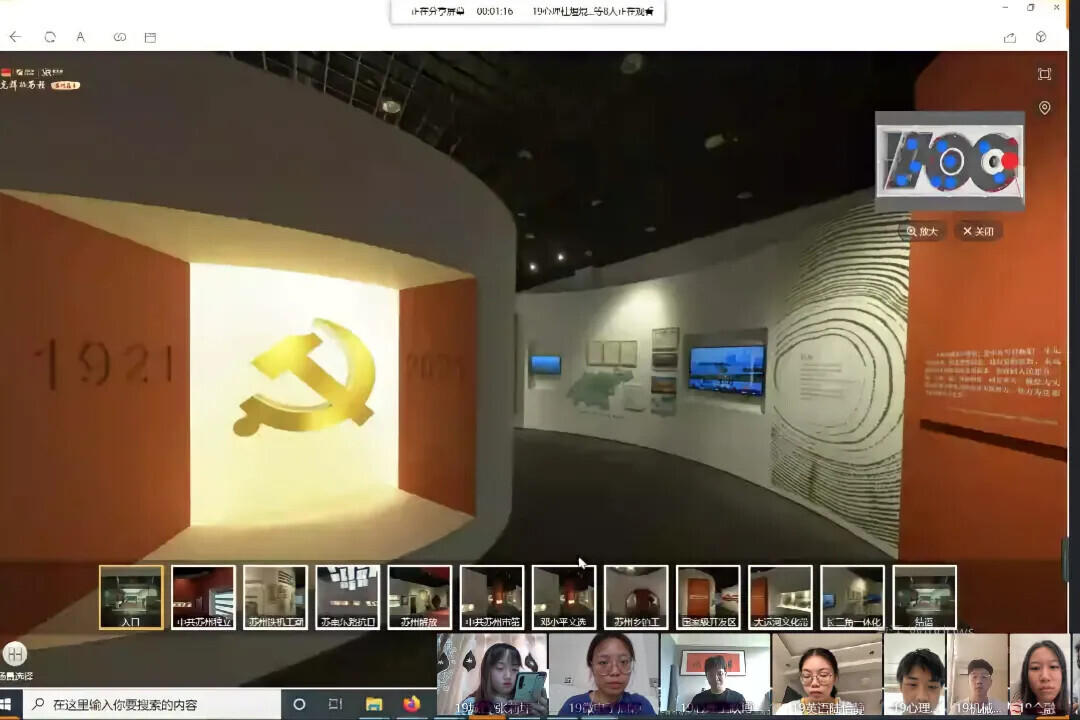Open the 苏州乡镇工 scene thumbnail
The image size is (1080, 720).
636,597
